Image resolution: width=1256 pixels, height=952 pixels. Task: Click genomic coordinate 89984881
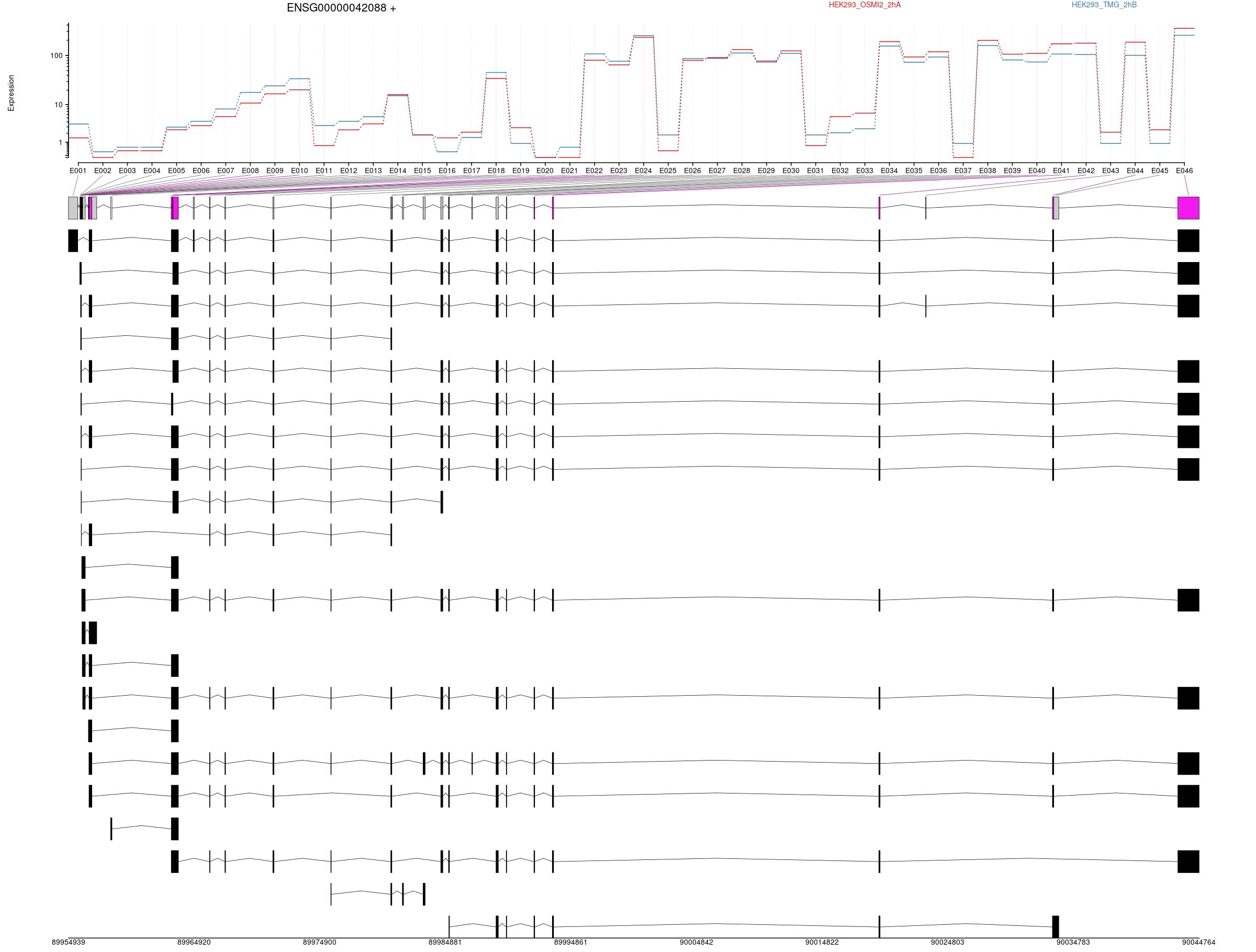point(445,943)
